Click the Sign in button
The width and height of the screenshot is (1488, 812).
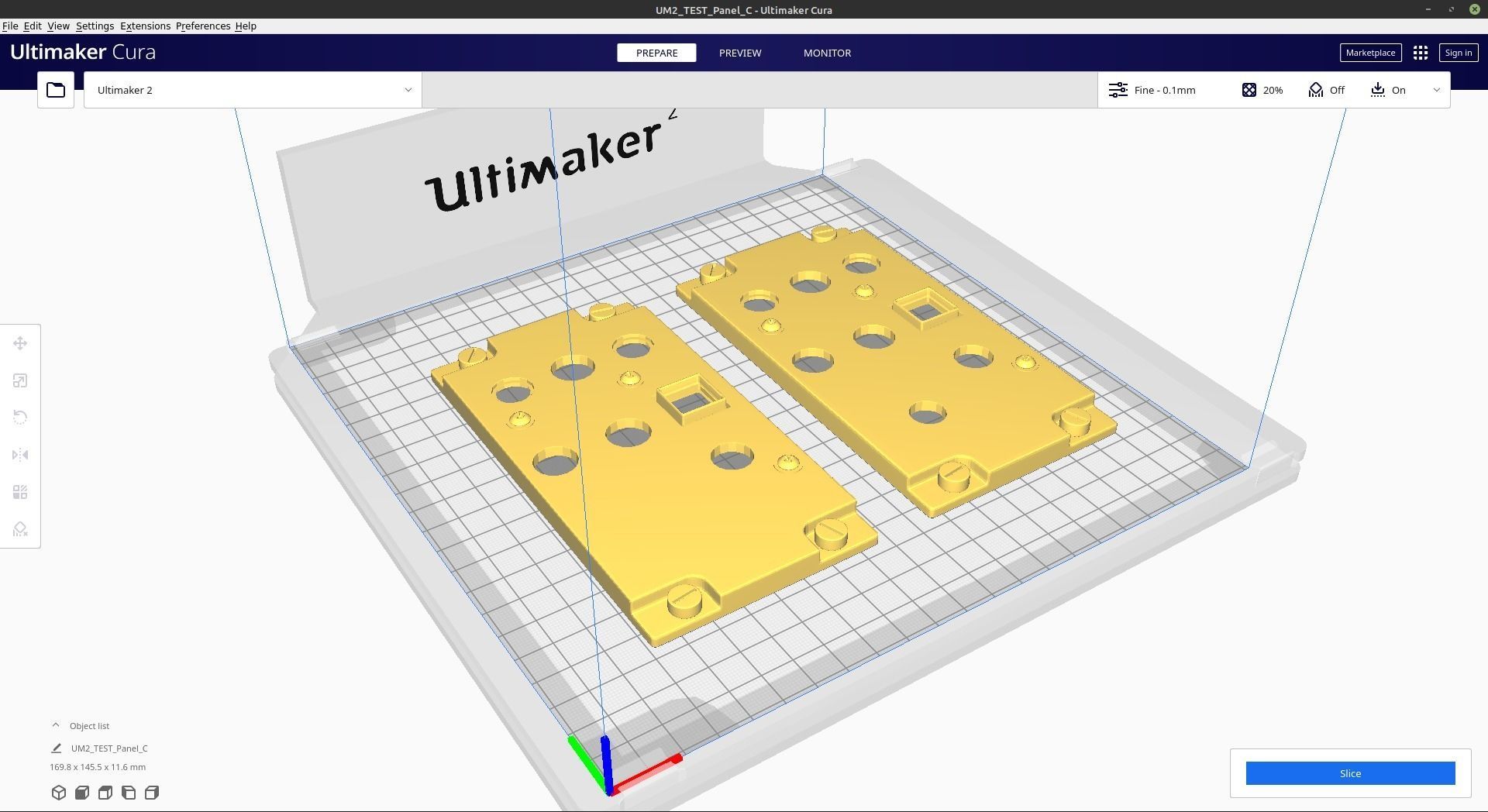(x=1458, y=53)
